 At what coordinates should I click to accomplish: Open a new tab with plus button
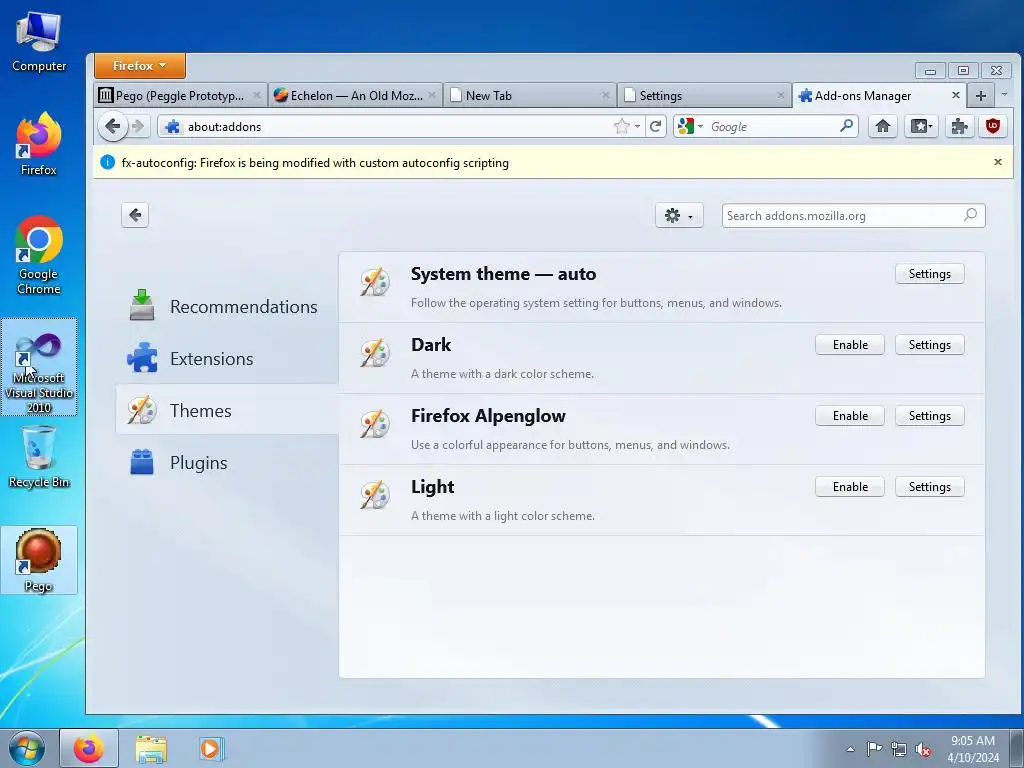(x=980, y=96)
